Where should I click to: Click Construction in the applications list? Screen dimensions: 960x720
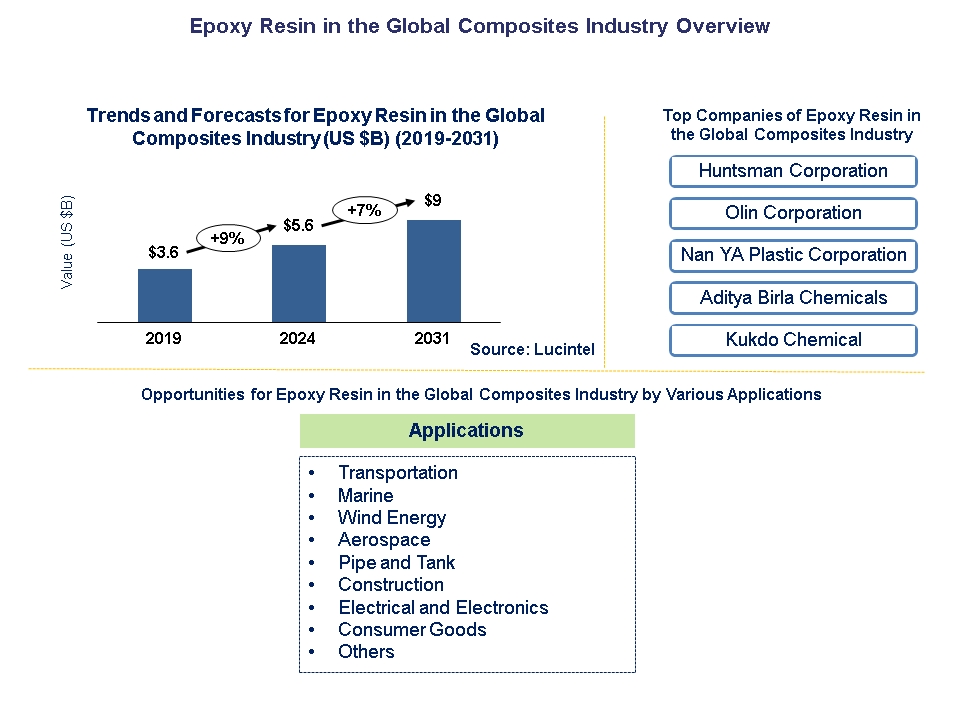tap(391, 585)
